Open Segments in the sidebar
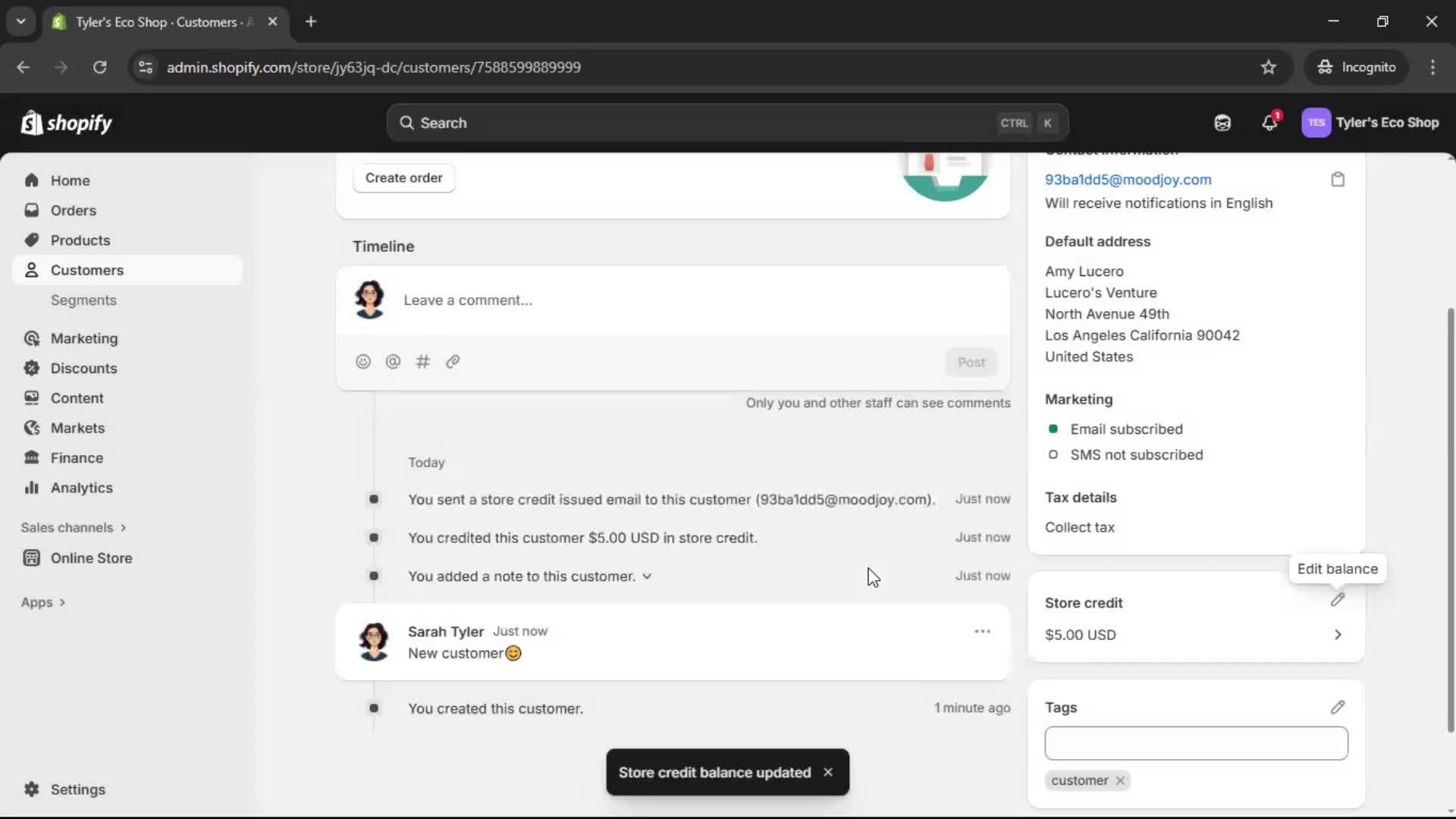The height and width of the screenshot is (819, 1456). point(84,300)
